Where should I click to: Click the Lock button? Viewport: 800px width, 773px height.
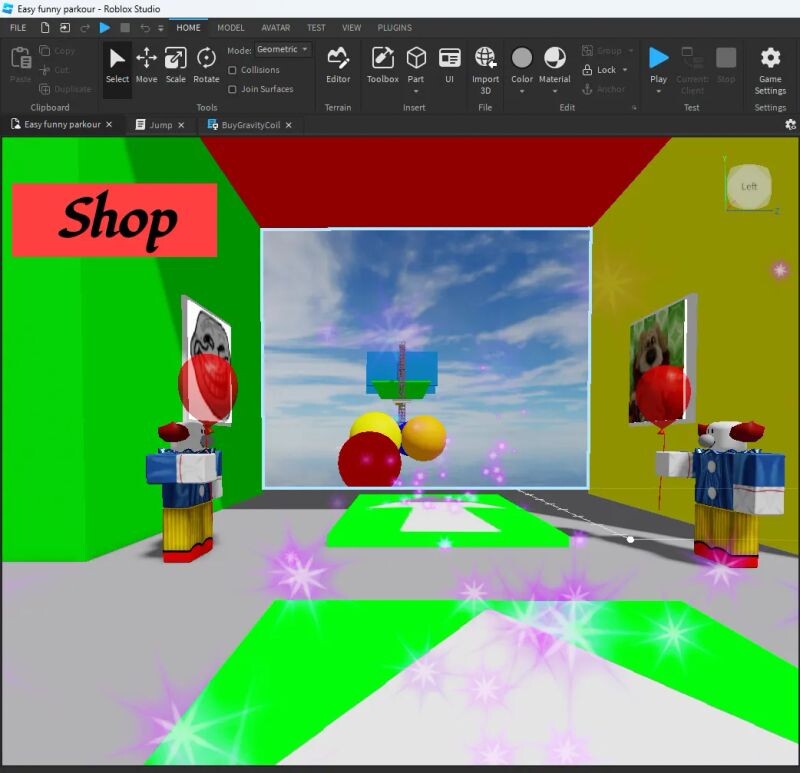pos(606,70)
